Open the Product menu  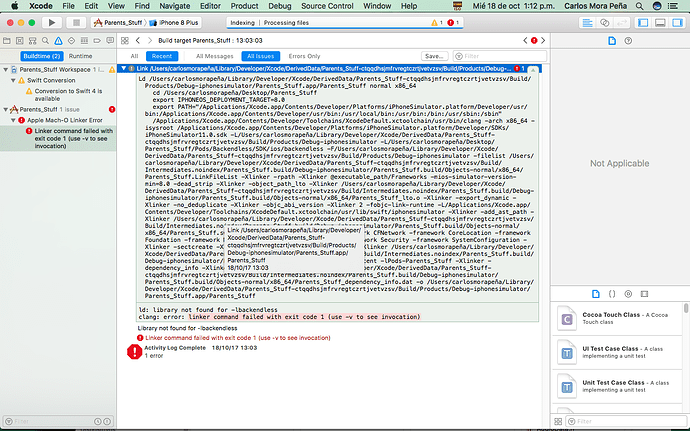(x=244, y=6)
